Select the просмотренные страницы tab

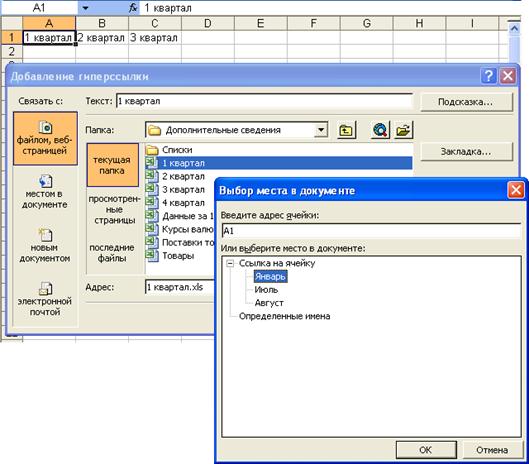tap(114, 210)
